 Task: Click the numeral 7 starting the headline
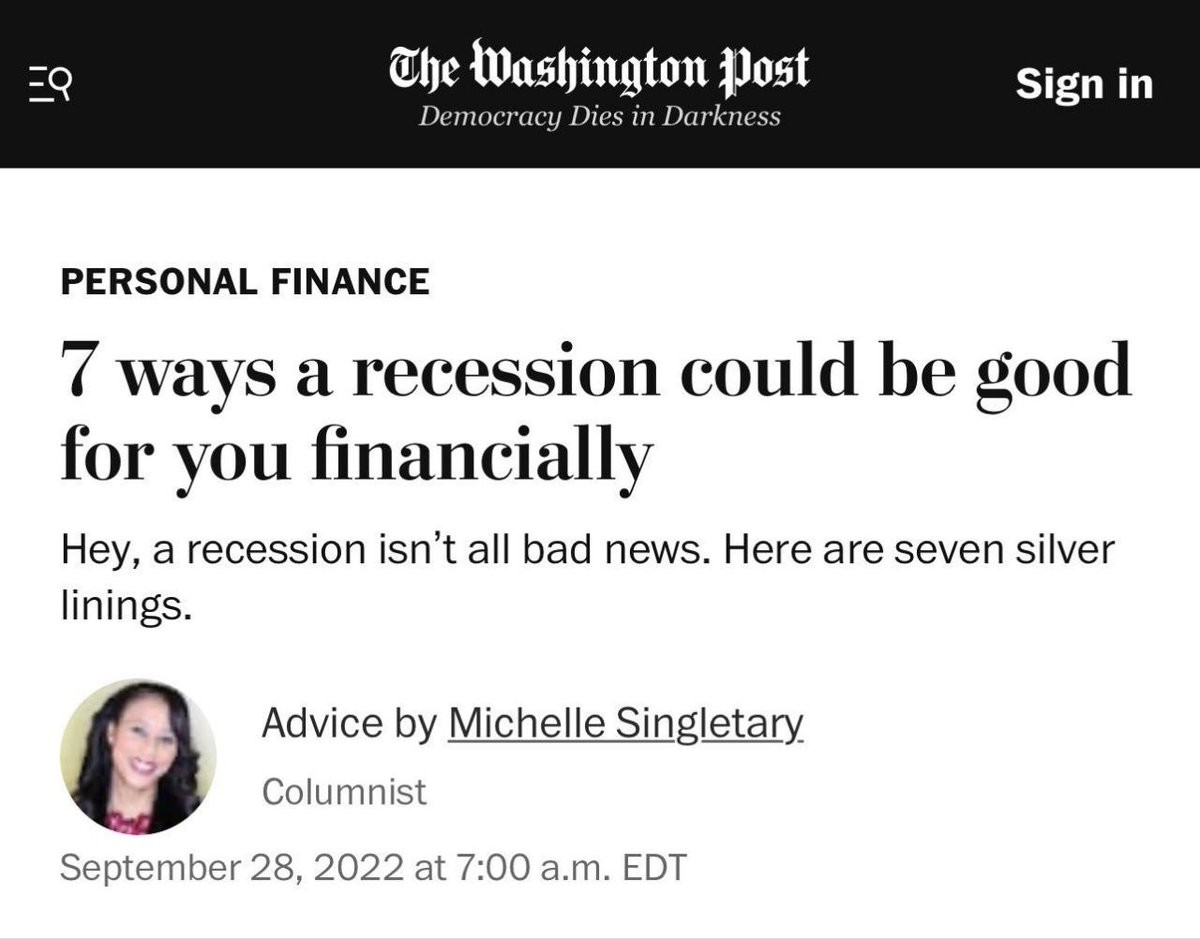tap(79, 370)
